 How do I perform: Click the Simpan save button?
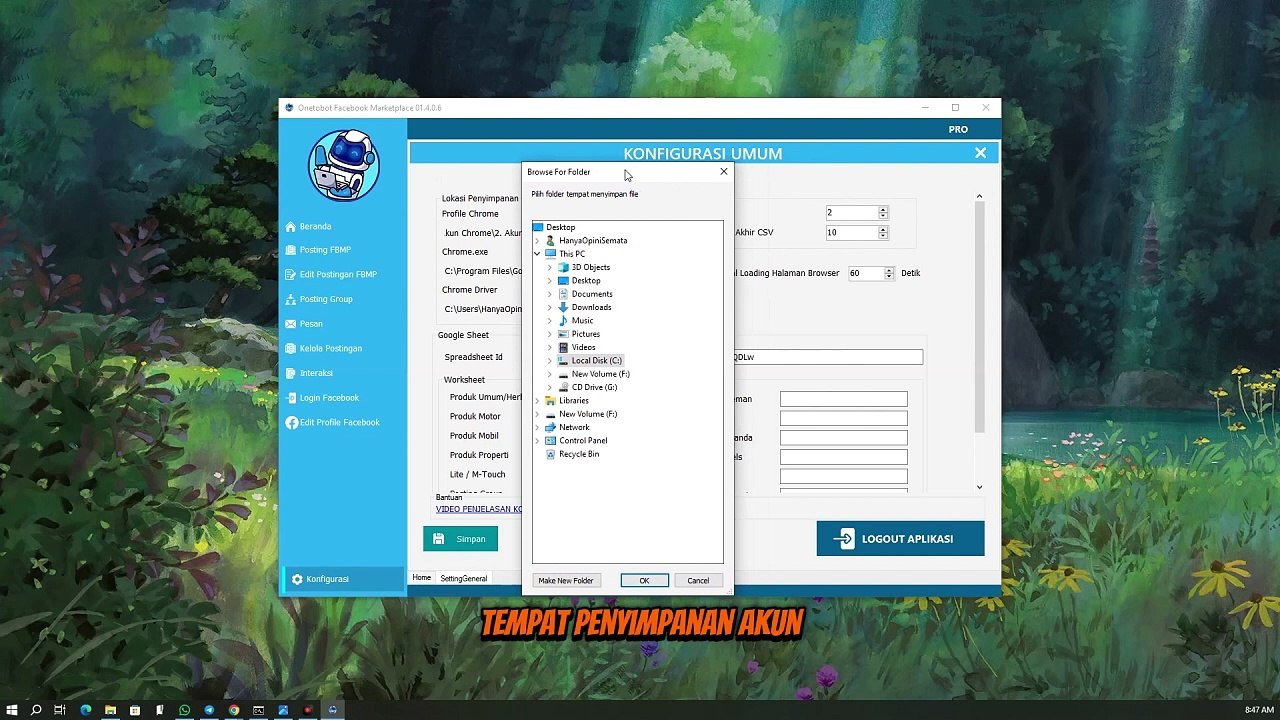(460, 539)
